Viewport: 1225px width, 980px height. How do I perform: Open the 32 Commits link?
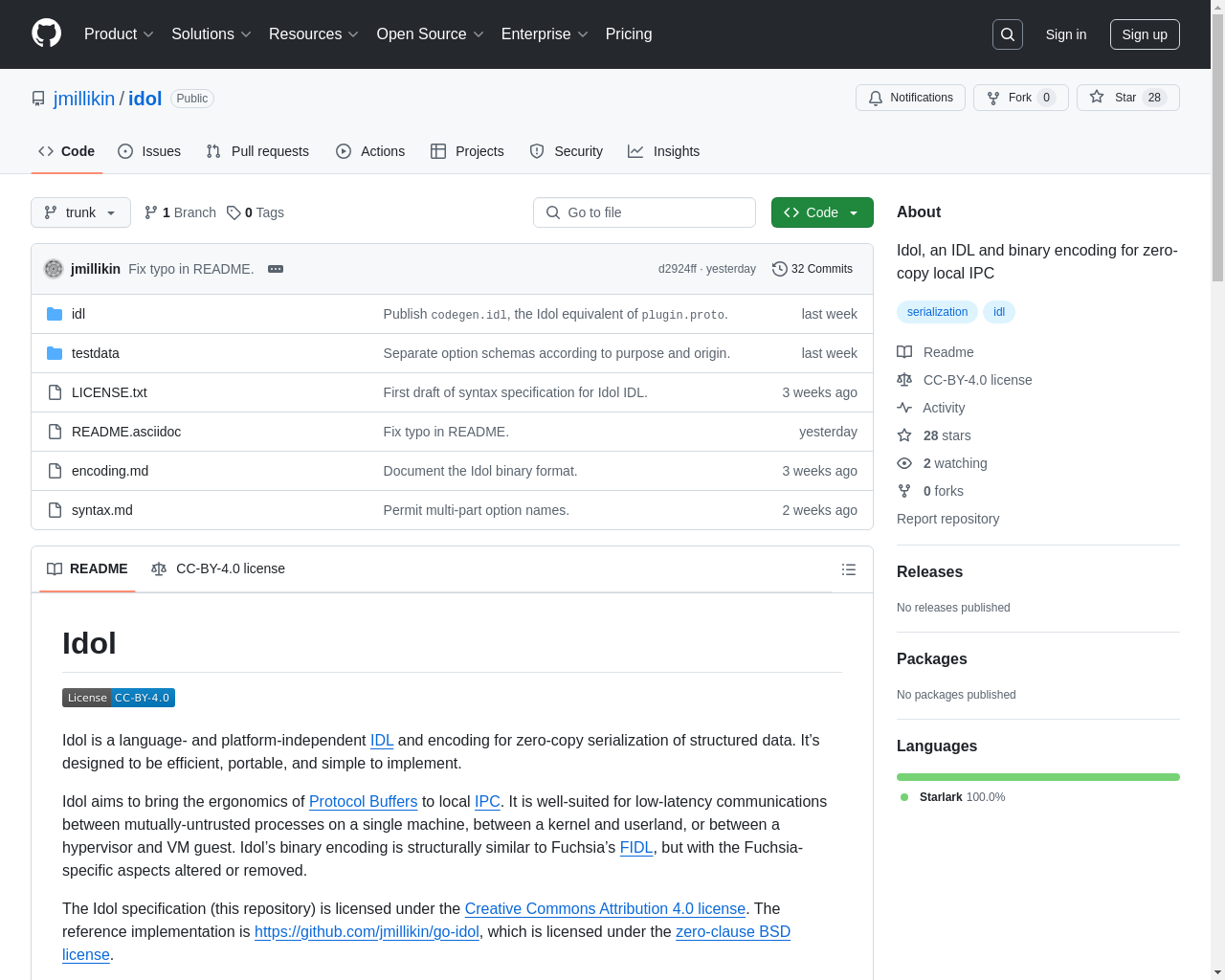[x=813, y=269]
